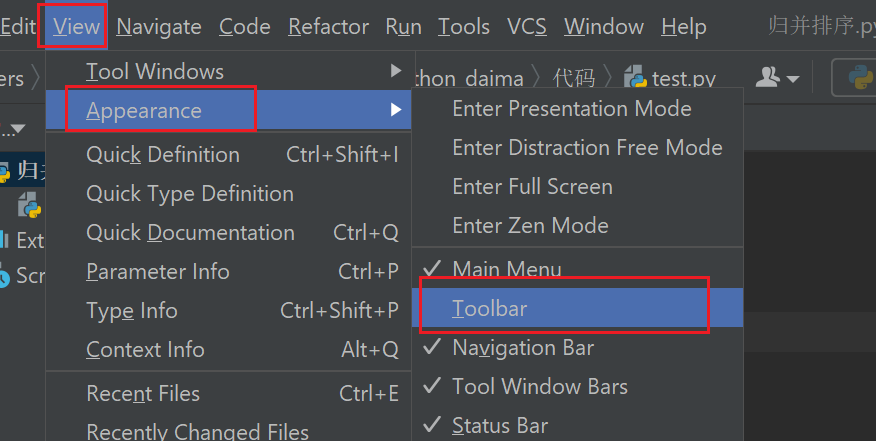Open the Navigate menu
Screen dimensions: 876x441
(159, 26)
